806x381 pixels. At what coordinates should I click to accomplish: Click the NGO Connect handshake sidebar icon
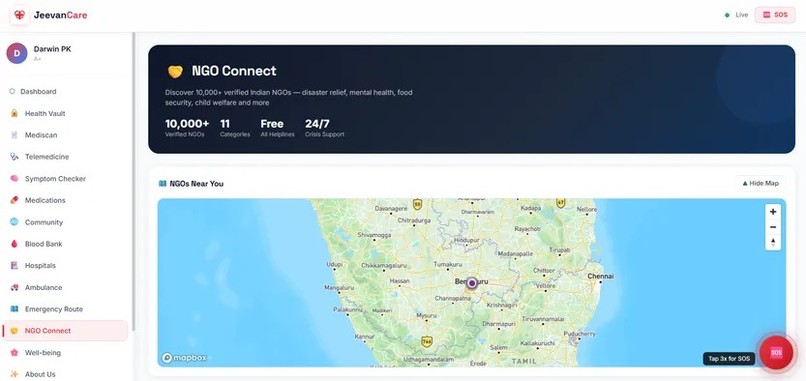pyautogui.click(x=14, y=331)
